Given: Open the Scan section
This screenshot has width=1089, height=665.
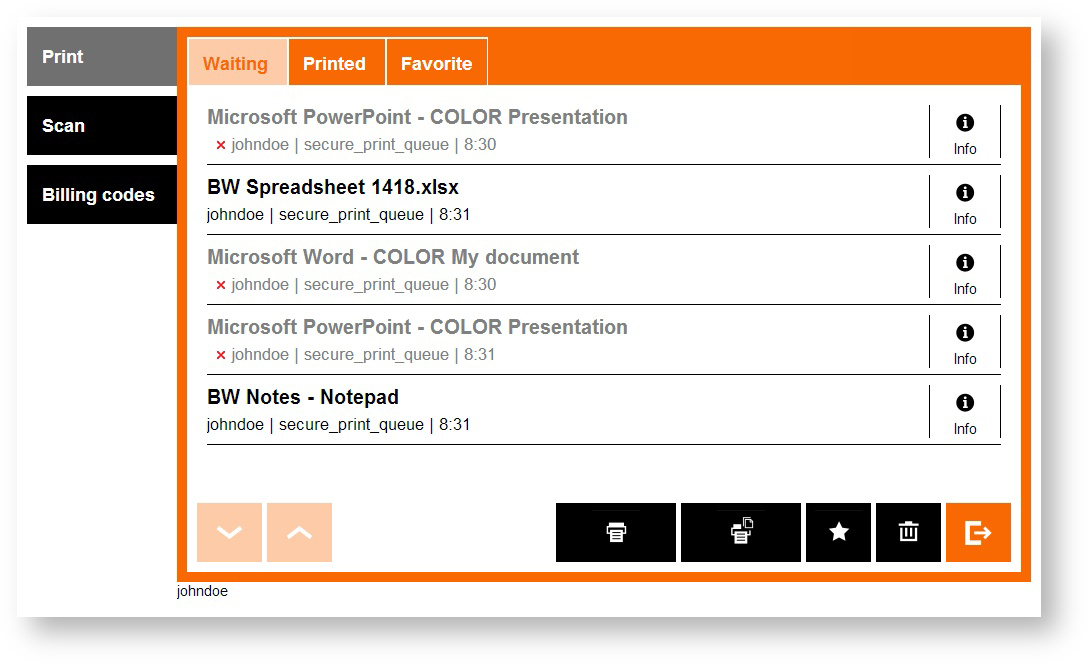Looking at the screenshot, I should tap(101, 126).
